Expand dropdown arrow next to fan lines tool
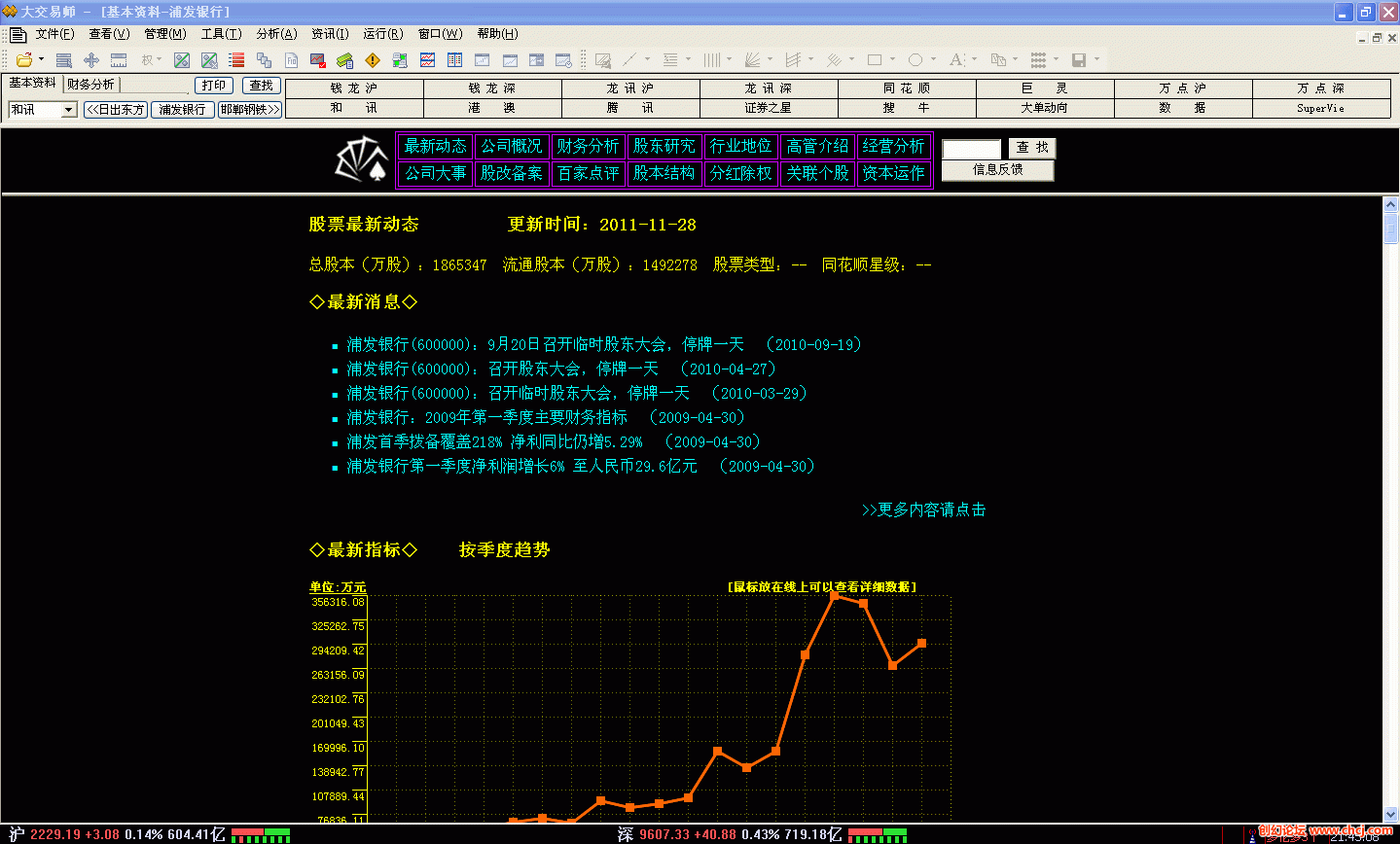This screenshot has height=844, width=1400. coord(770,58)
